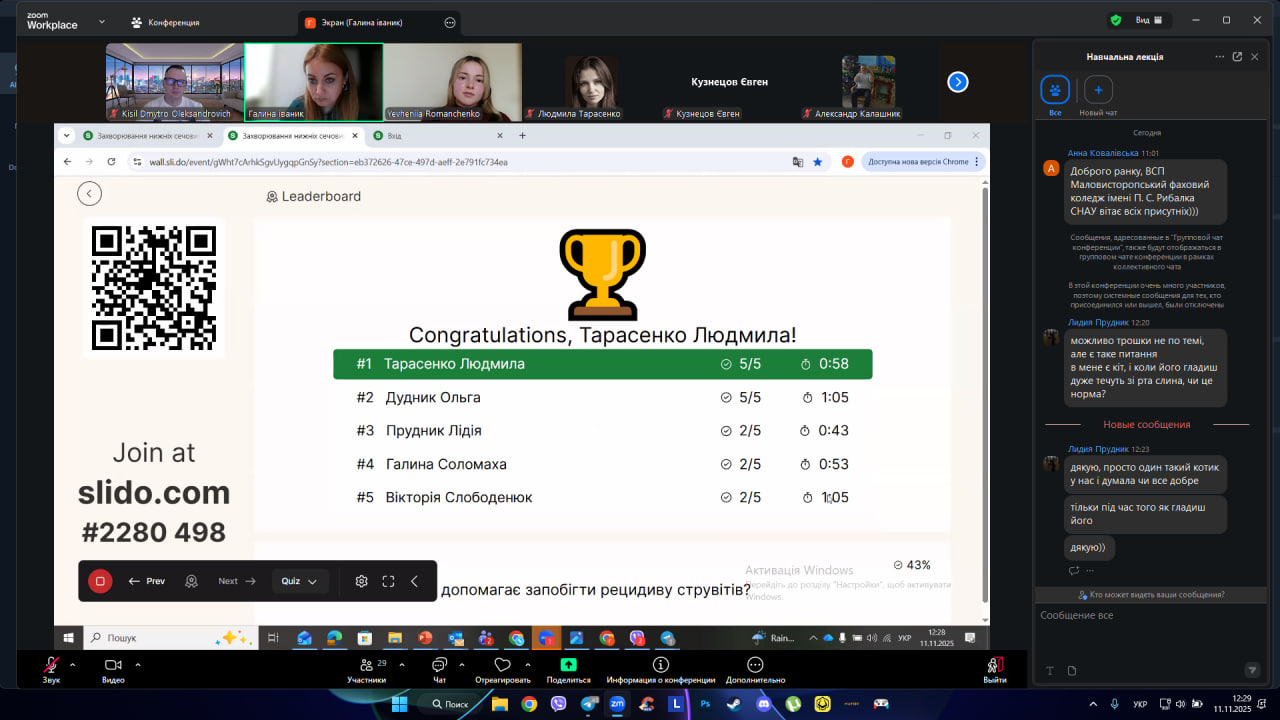Unmute the microphone with Звук button

(x=51, y=665)
